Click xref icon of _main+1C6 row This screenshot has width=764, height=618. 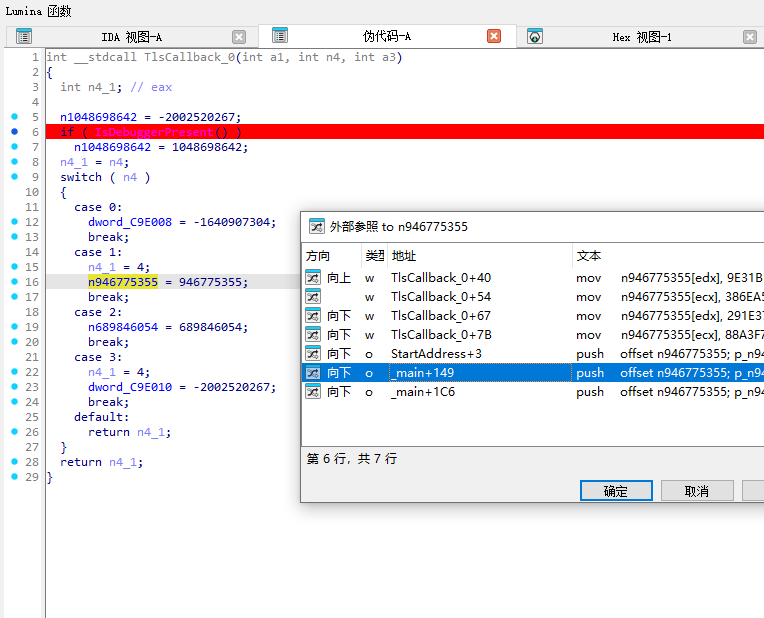pyautogui.click(x=313, y=392)
